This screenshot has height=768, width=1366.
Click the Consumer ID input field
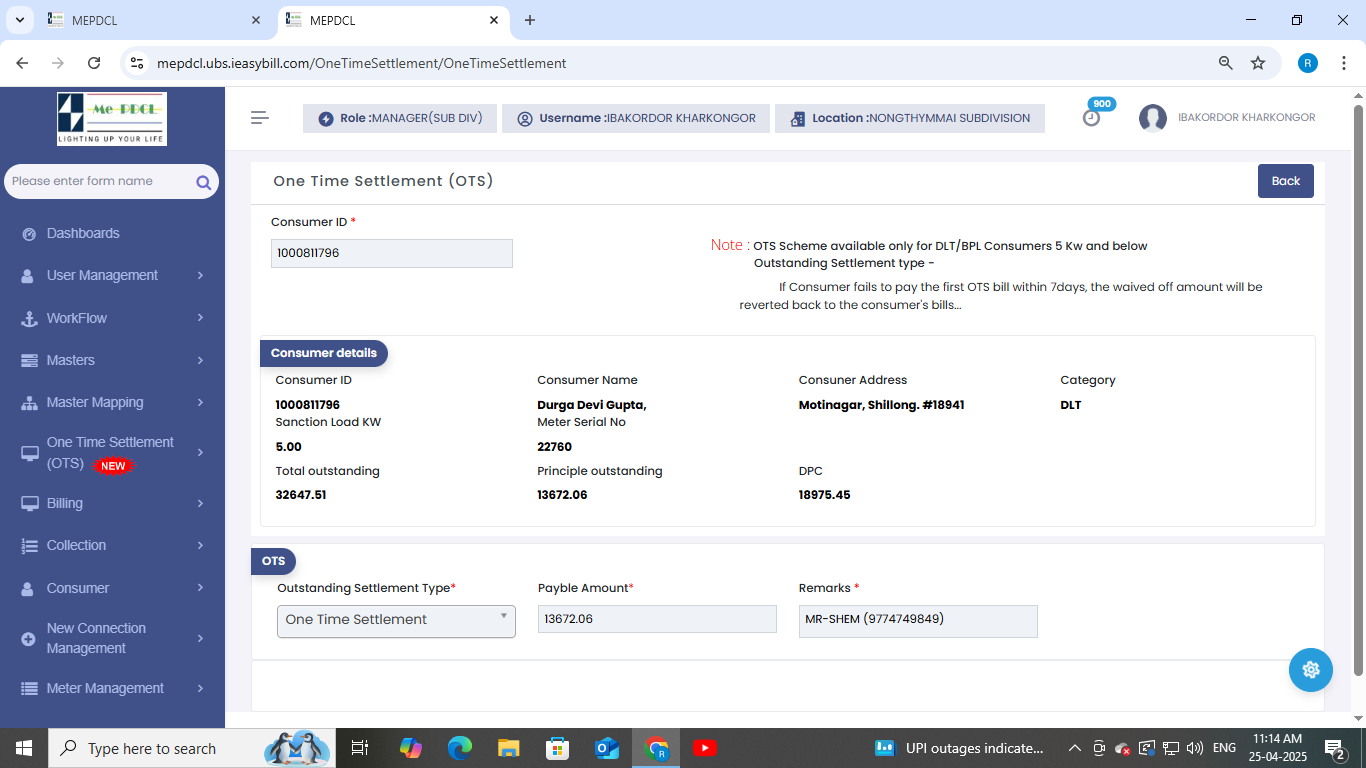pos(392,253)
